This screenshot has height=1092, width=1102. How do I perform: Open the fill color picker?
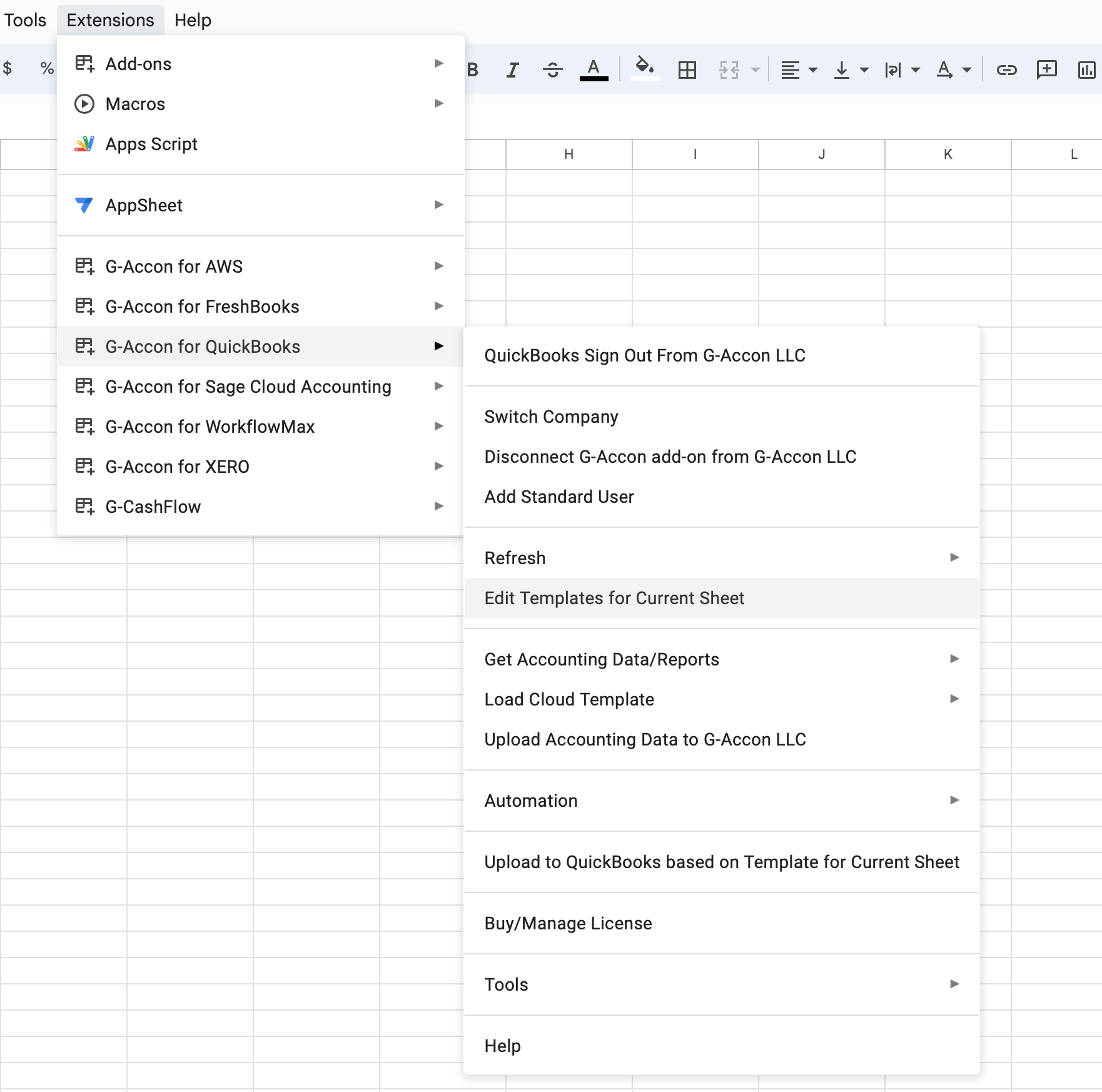coord(645,69)
